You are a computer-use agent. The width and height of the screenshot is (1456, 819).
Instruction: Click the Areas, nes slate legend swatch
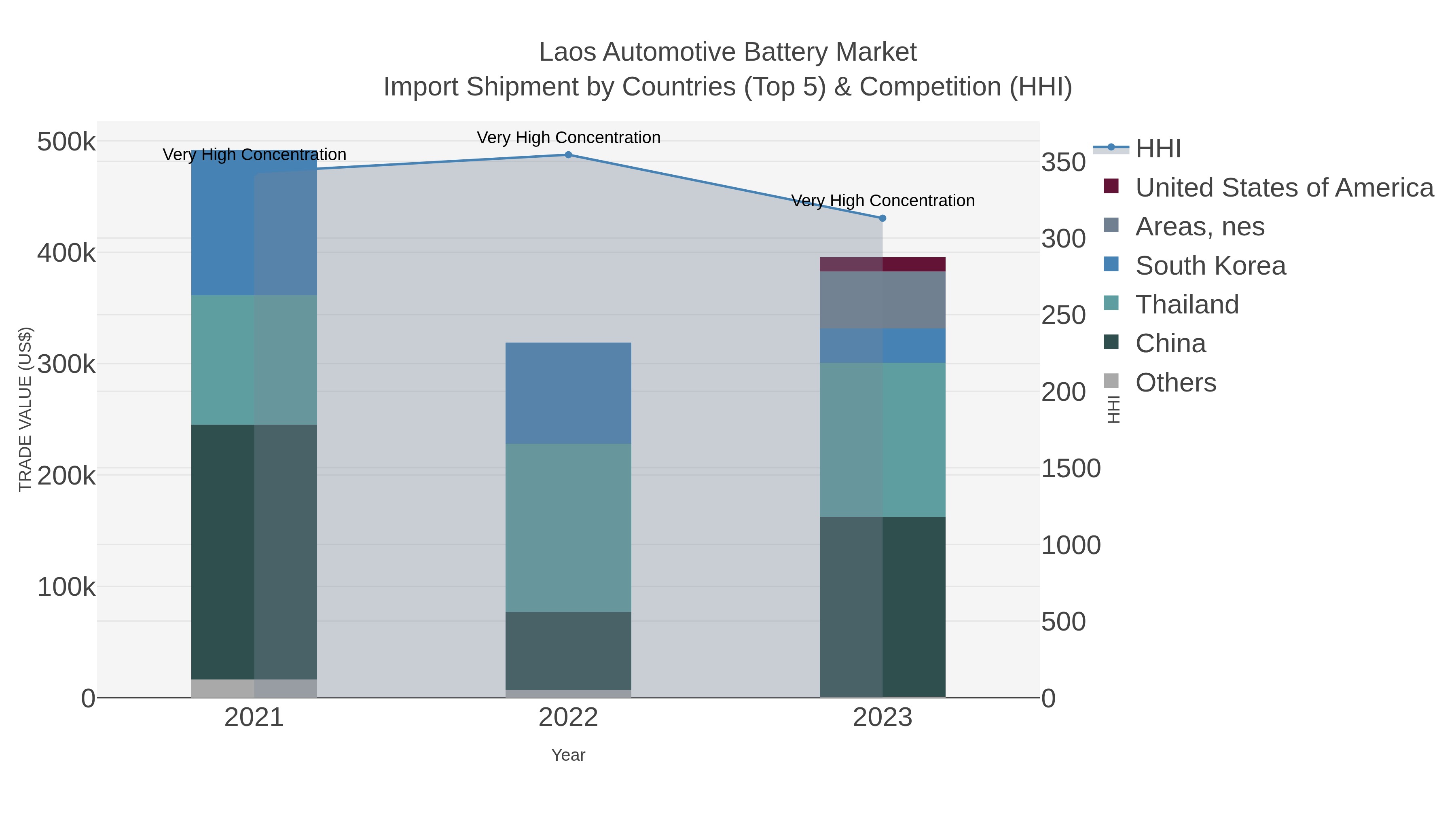coord(1111,225)
